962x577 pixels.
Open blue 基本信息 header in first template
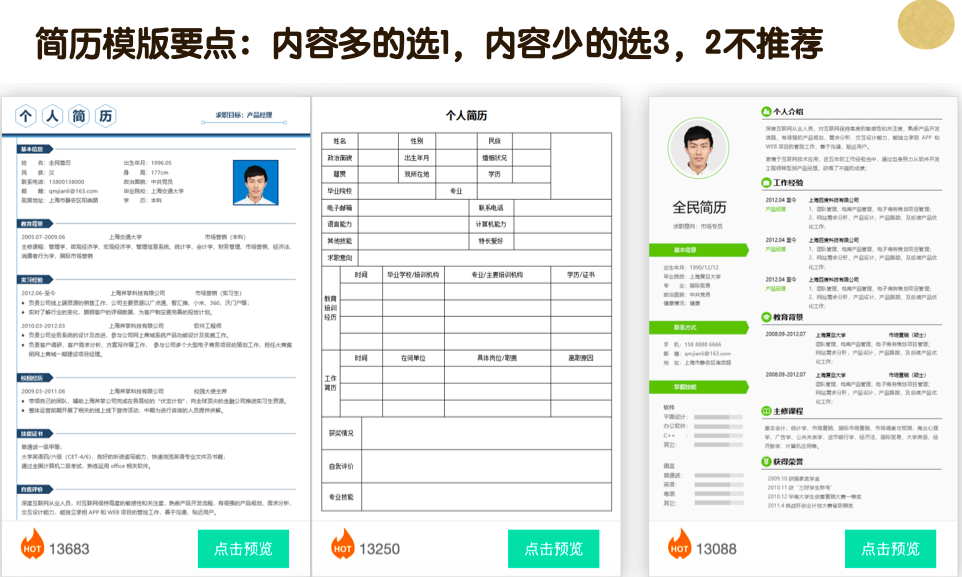[x=34, y=149]
